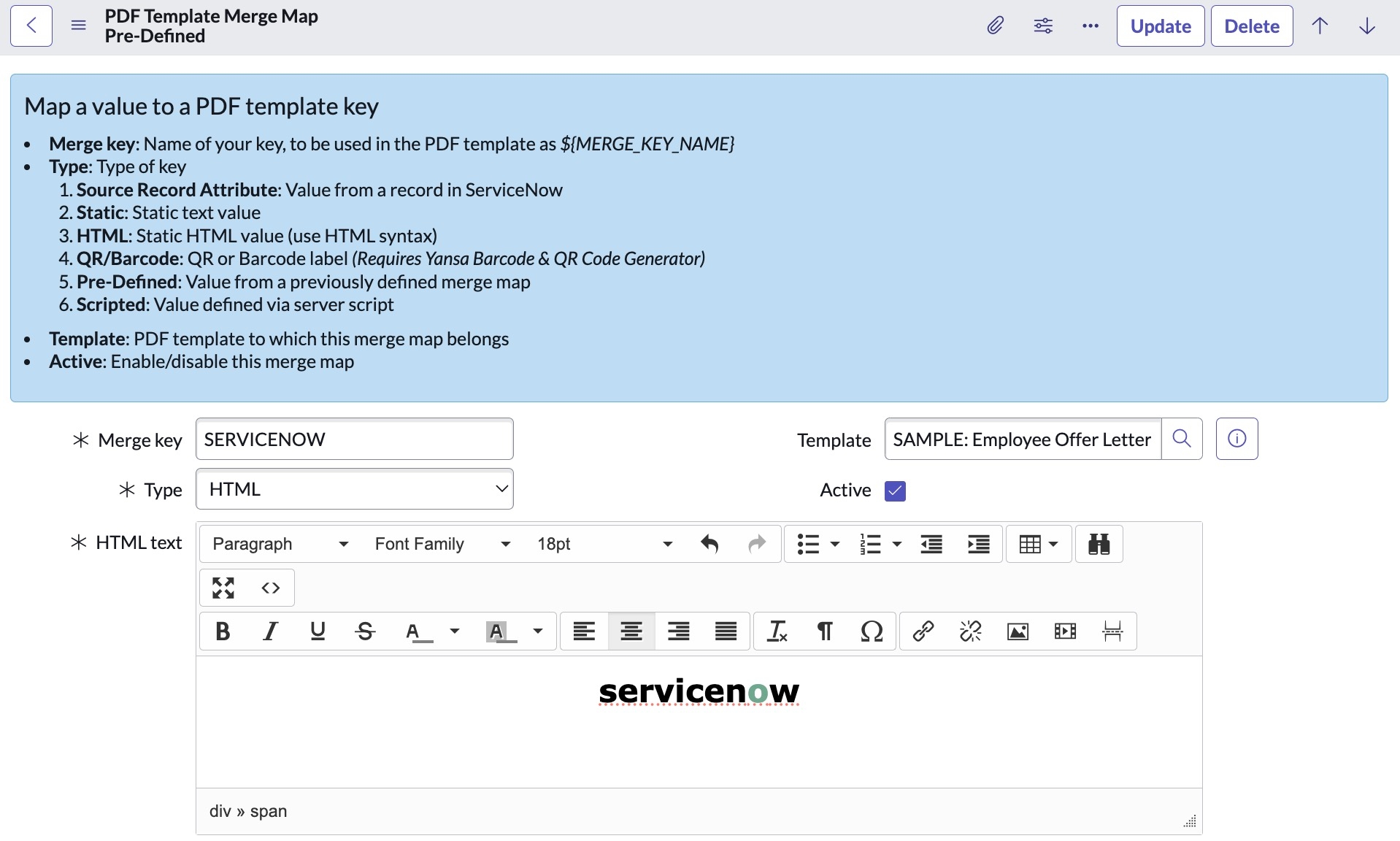Click the Update button
1400x841 pixels.
coord(1160,26)
